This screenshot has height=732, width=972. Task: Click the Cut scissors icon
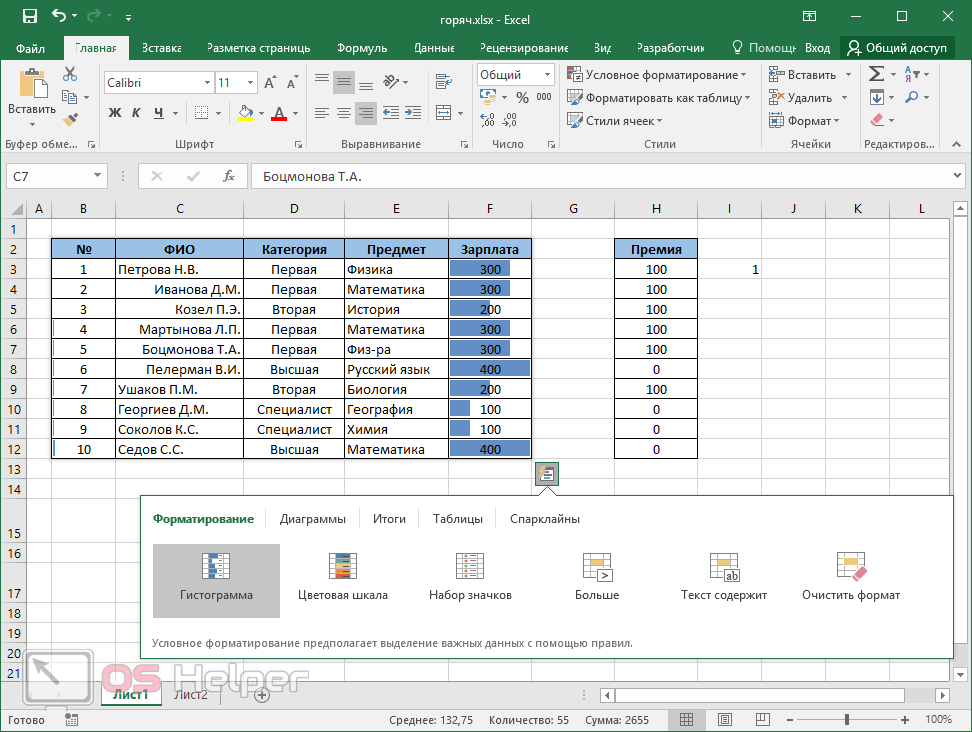[x=69, y=74]
